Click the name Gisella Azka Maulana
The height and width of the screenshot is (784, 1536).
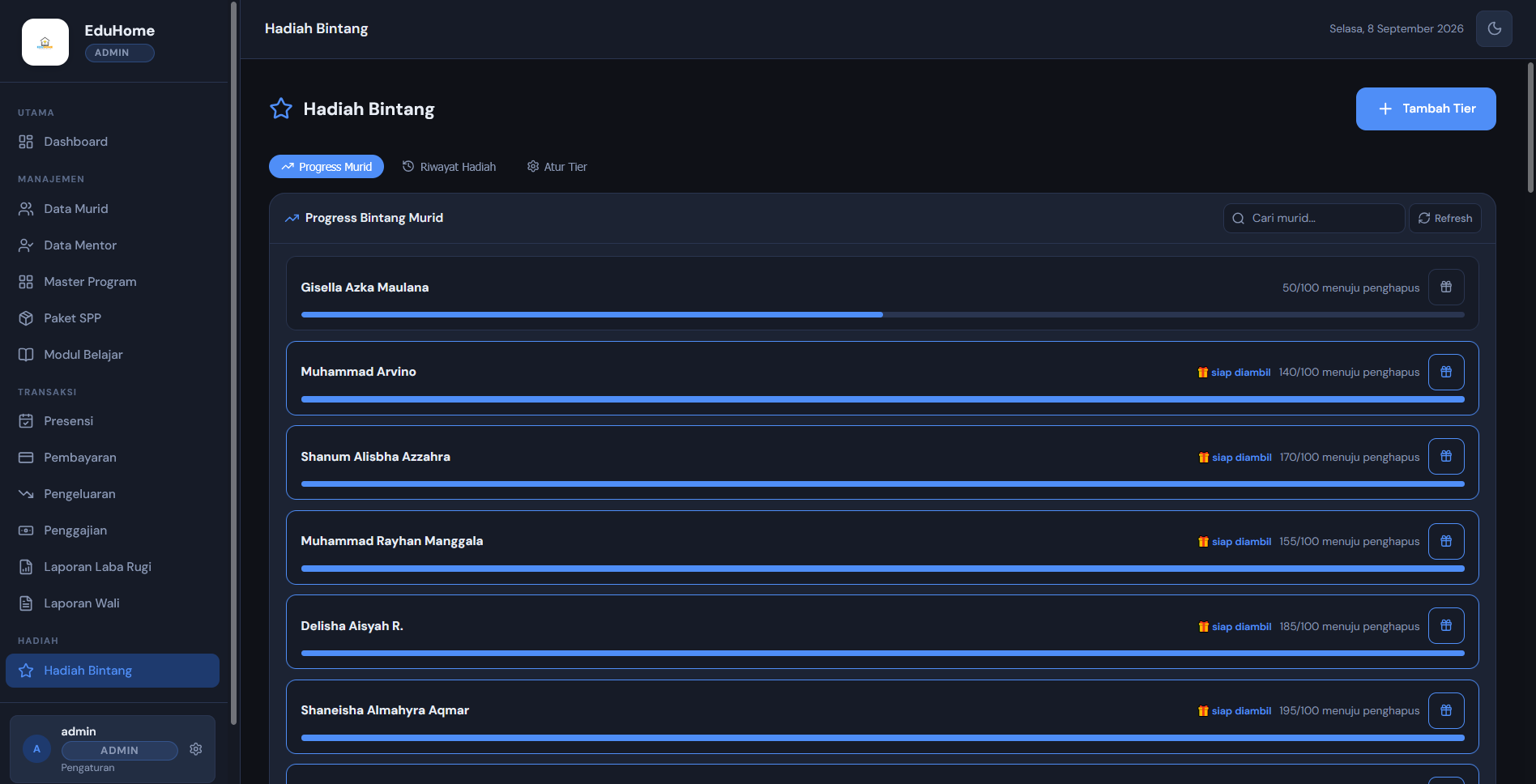tap(365, 288)
